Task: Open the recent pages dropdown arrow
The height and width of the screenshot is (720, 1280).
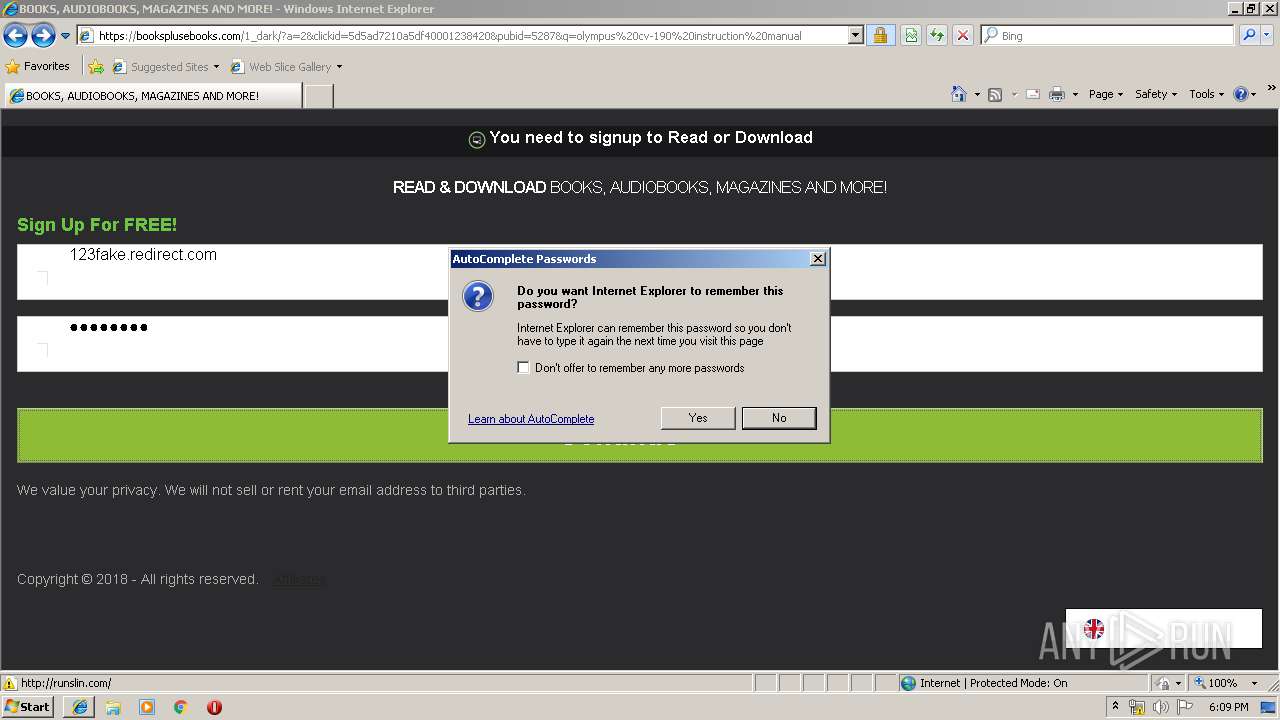Action: click(x=66, y=36)
